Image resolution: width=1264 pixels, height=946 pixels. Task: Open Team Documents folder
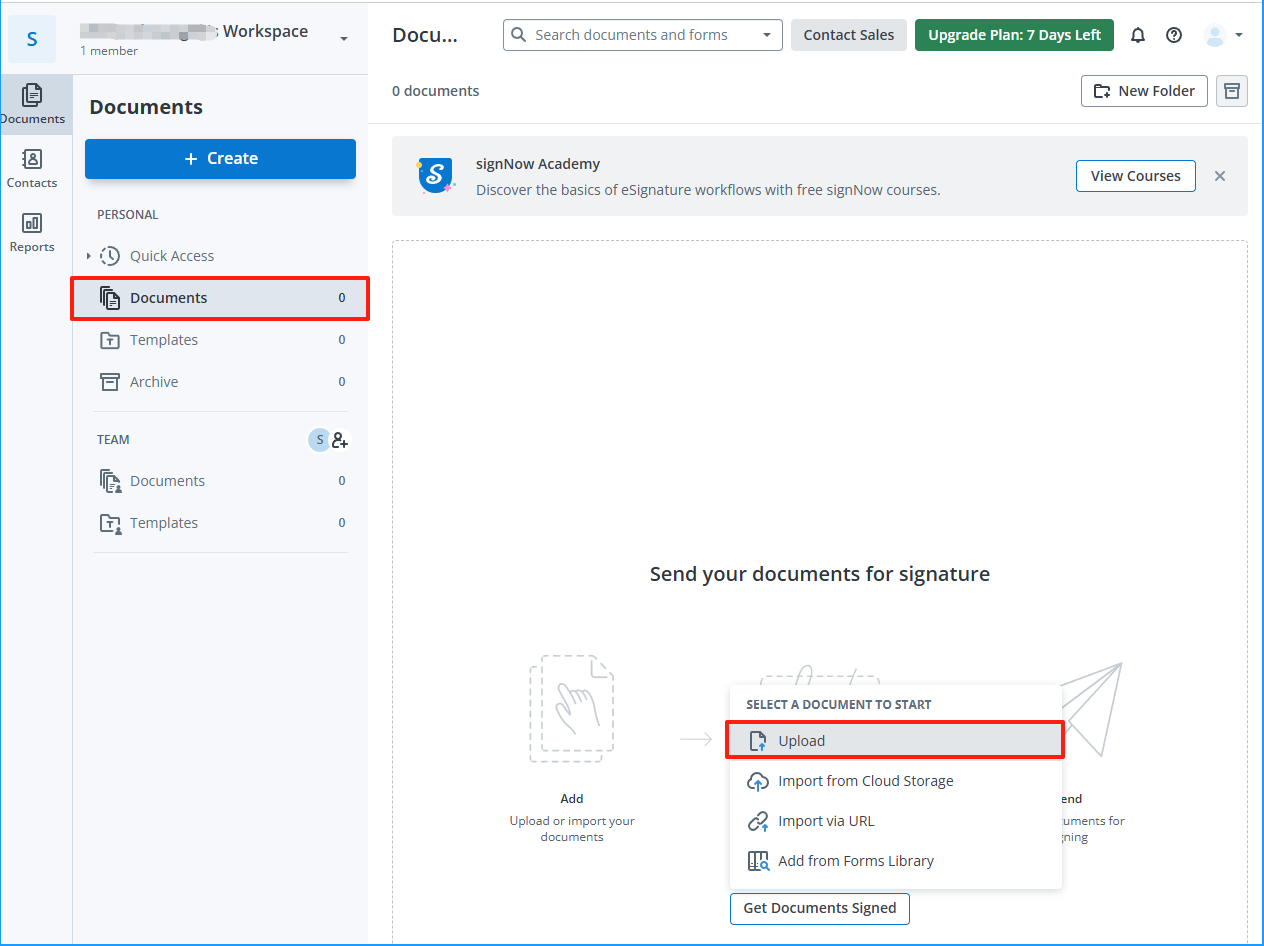(x=220, y=481)
